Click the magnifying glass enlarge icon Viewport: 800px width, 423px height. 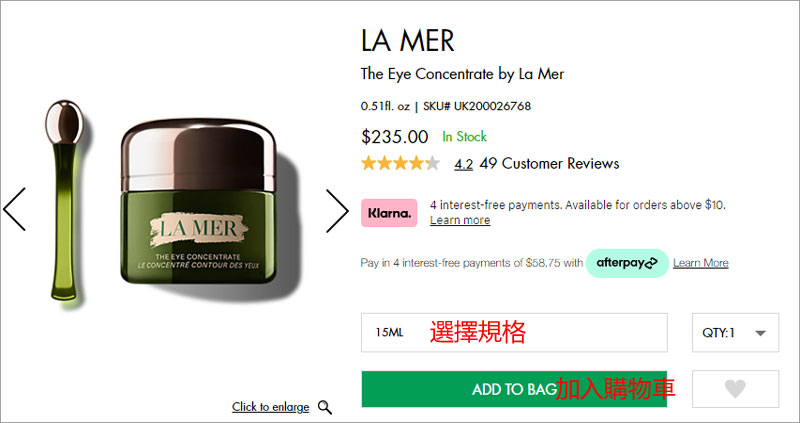click(x=325, y=407)
